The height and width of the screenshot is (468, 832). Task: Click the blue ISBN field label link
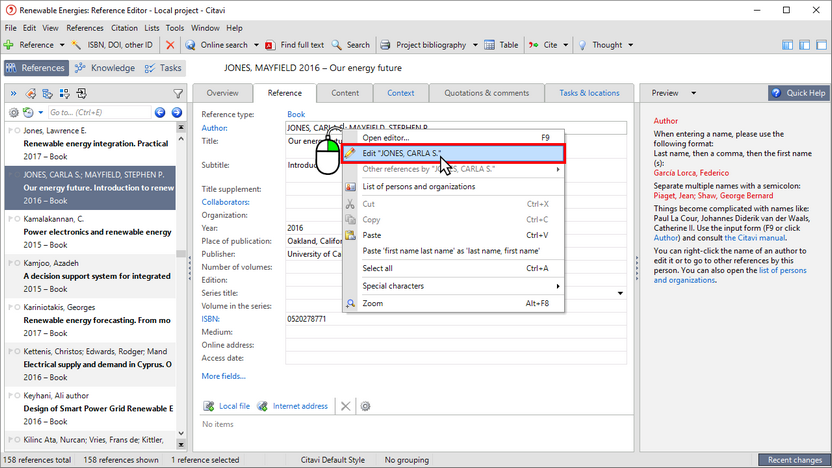pos(210,319)
